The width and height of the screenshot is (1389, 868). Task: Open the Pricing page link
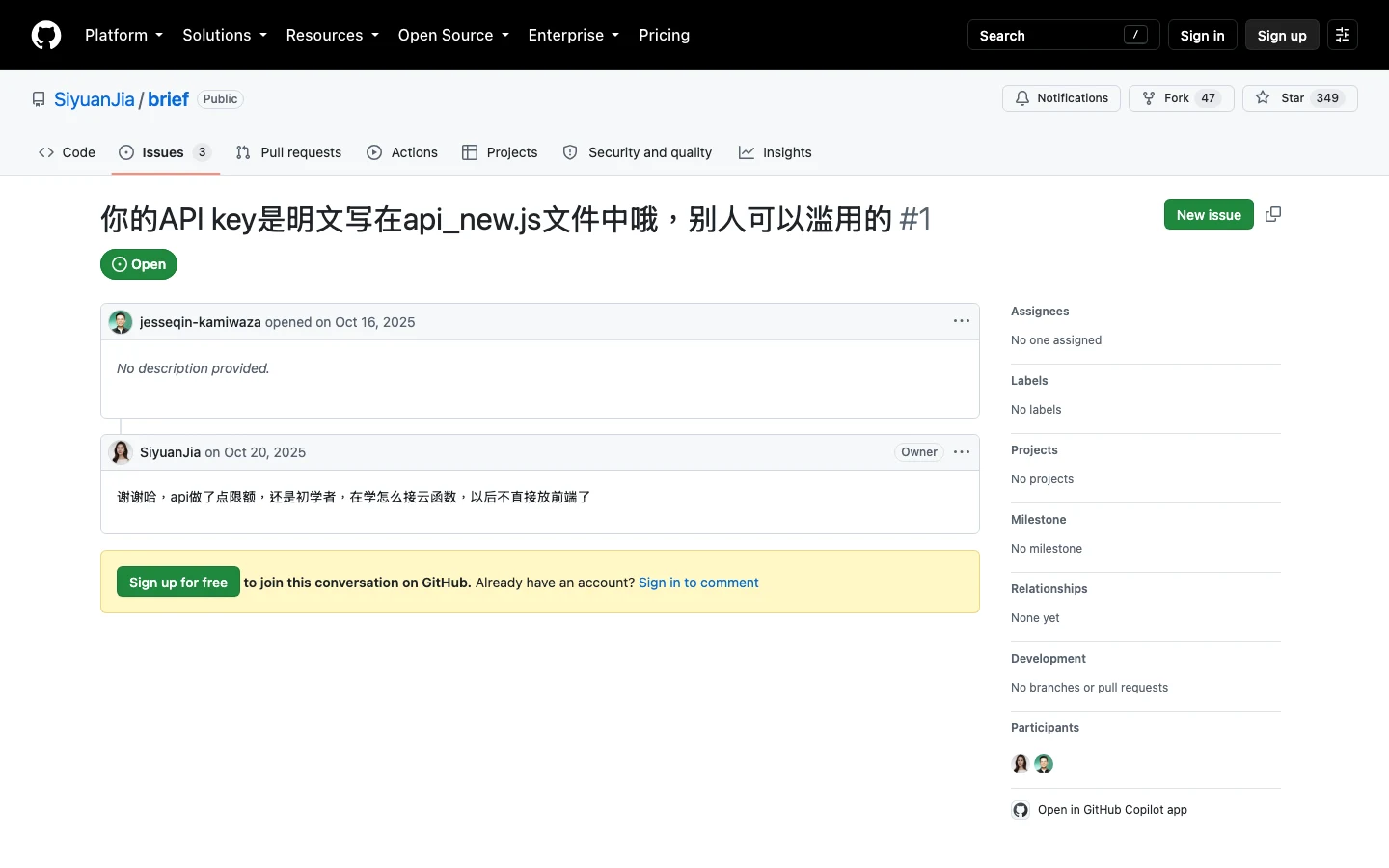tap(664, 35)
